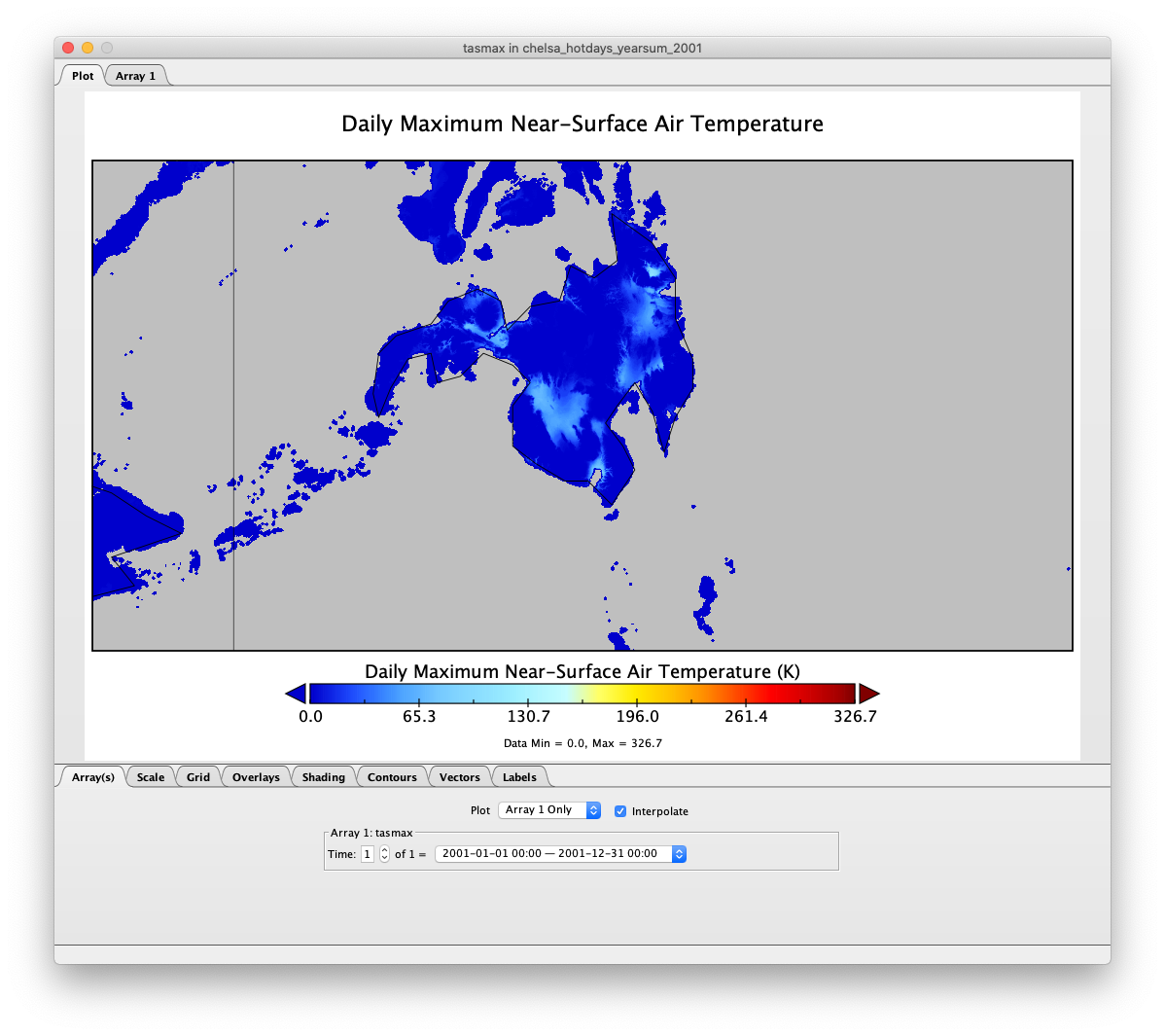Click the Time stepper arrows
The height and width of the screenshot is (1036, 1165).
pos(384,854)
